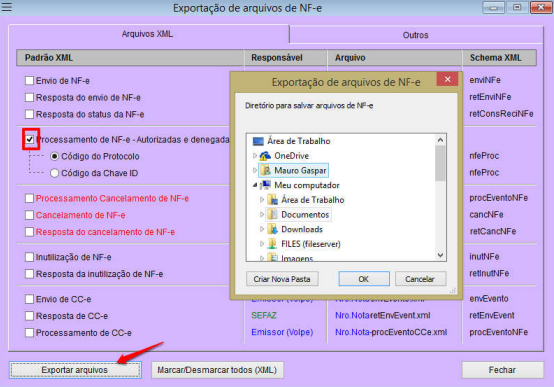Screen dimensions: 554x387
Task: Select the Código da Chave ID option
Action: [x=54, y=173]
